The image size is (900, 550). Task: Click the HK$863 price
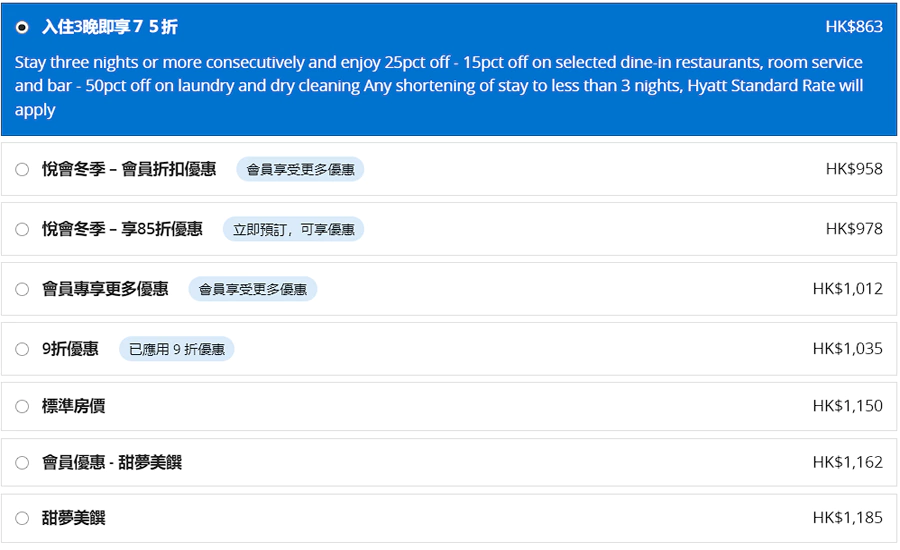pyautogui.click(x=853, y=27)
